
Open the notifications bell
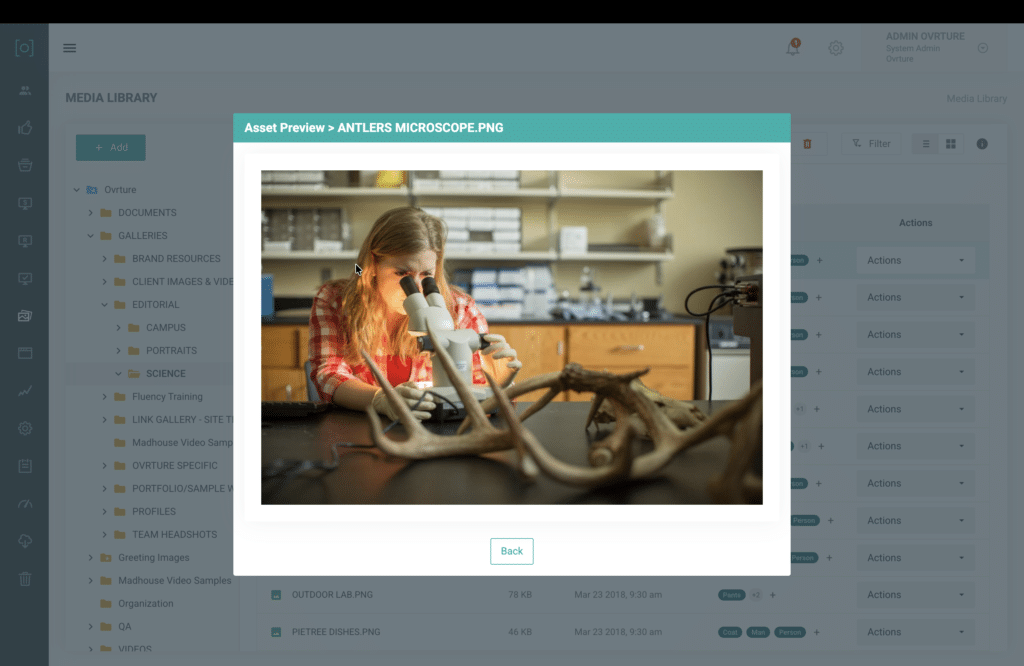tap(793, 48)
